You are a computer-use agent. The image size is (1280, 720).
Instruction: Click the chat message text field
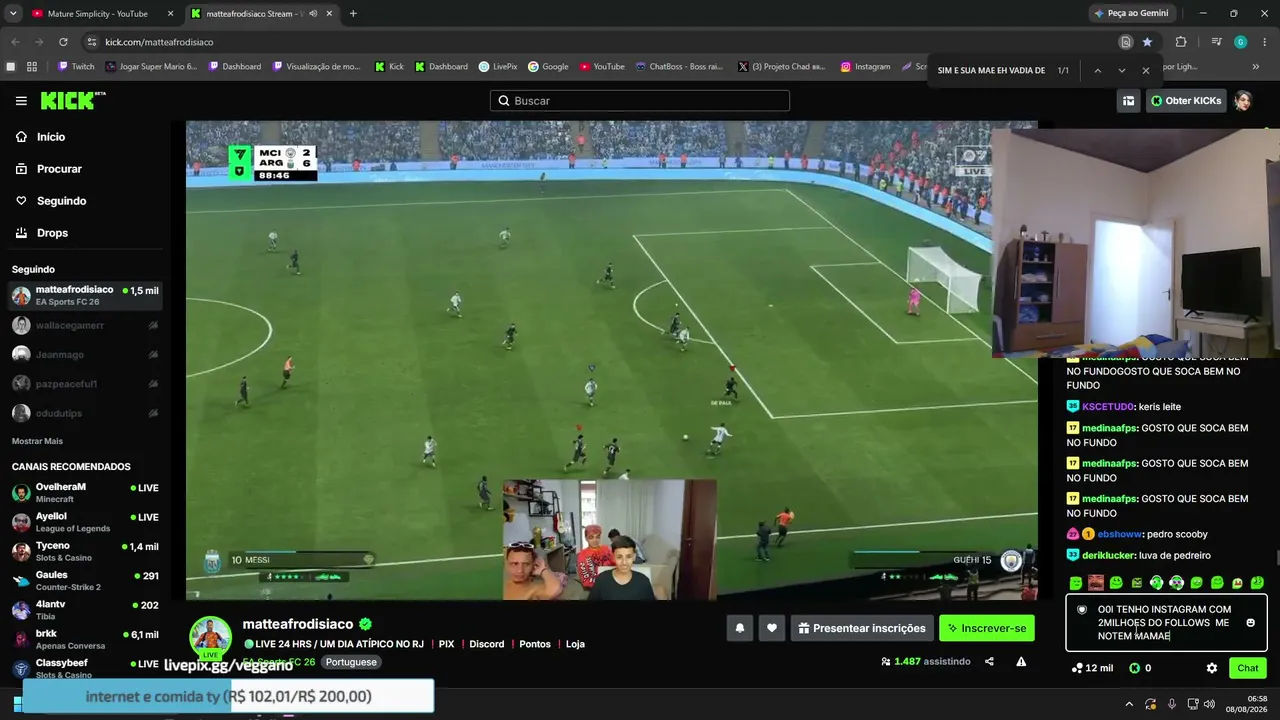pos(1167,622)
